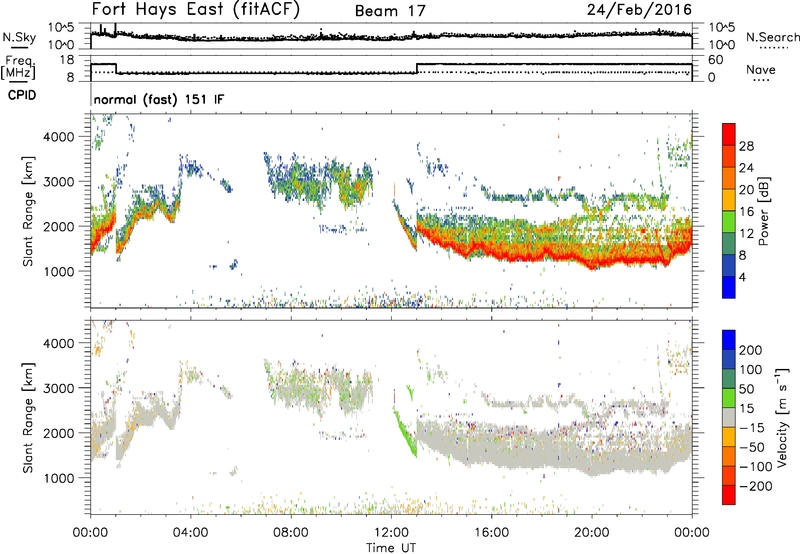Image resolution: width=800 pixels, height=554 pixels.
Task: Click the green velocity streak near 12:30 UT
Action: coord(406,432)
